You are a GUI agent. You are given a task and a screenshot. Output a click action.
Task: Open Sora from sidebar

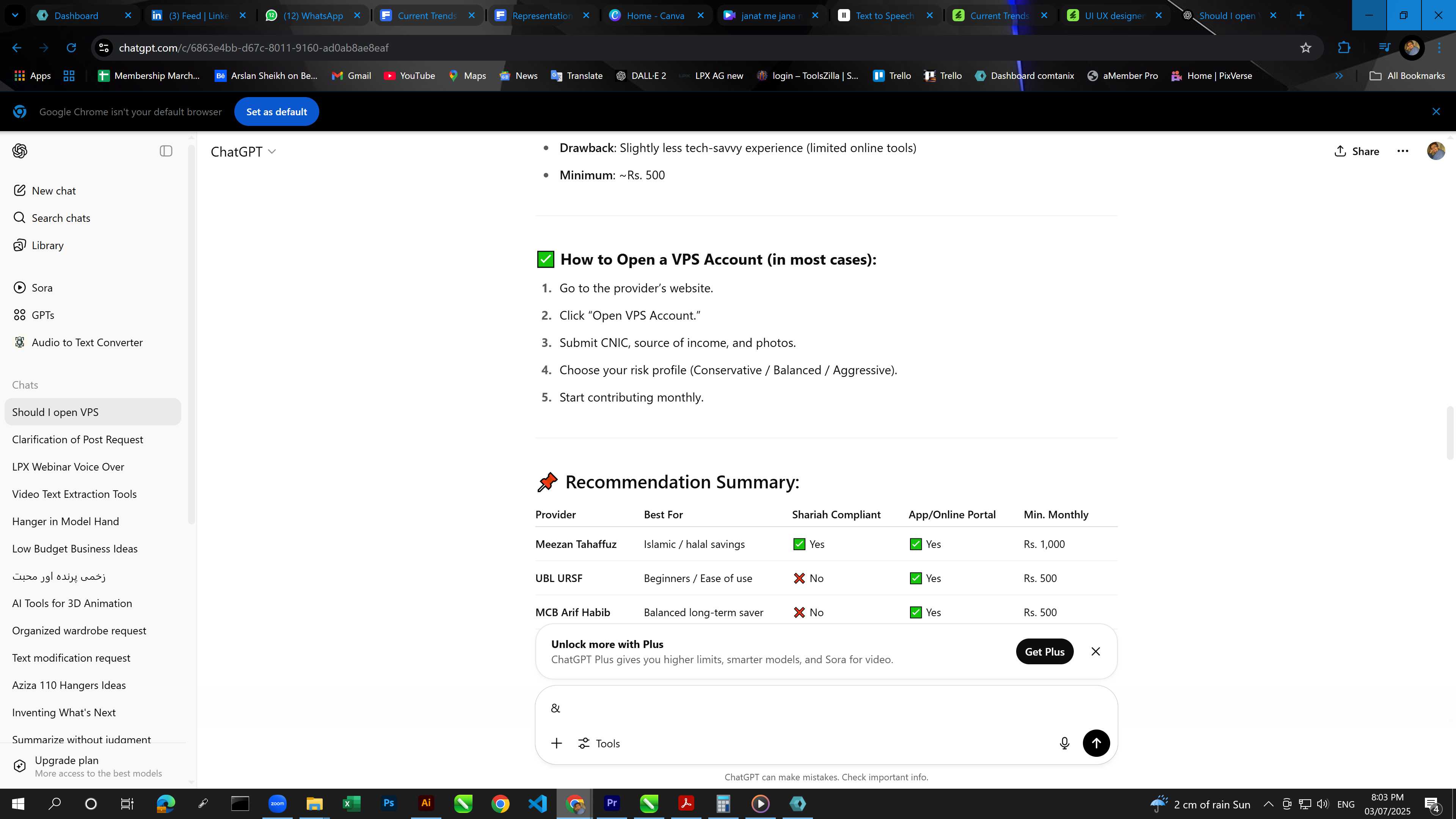click(x=93, y=288)
